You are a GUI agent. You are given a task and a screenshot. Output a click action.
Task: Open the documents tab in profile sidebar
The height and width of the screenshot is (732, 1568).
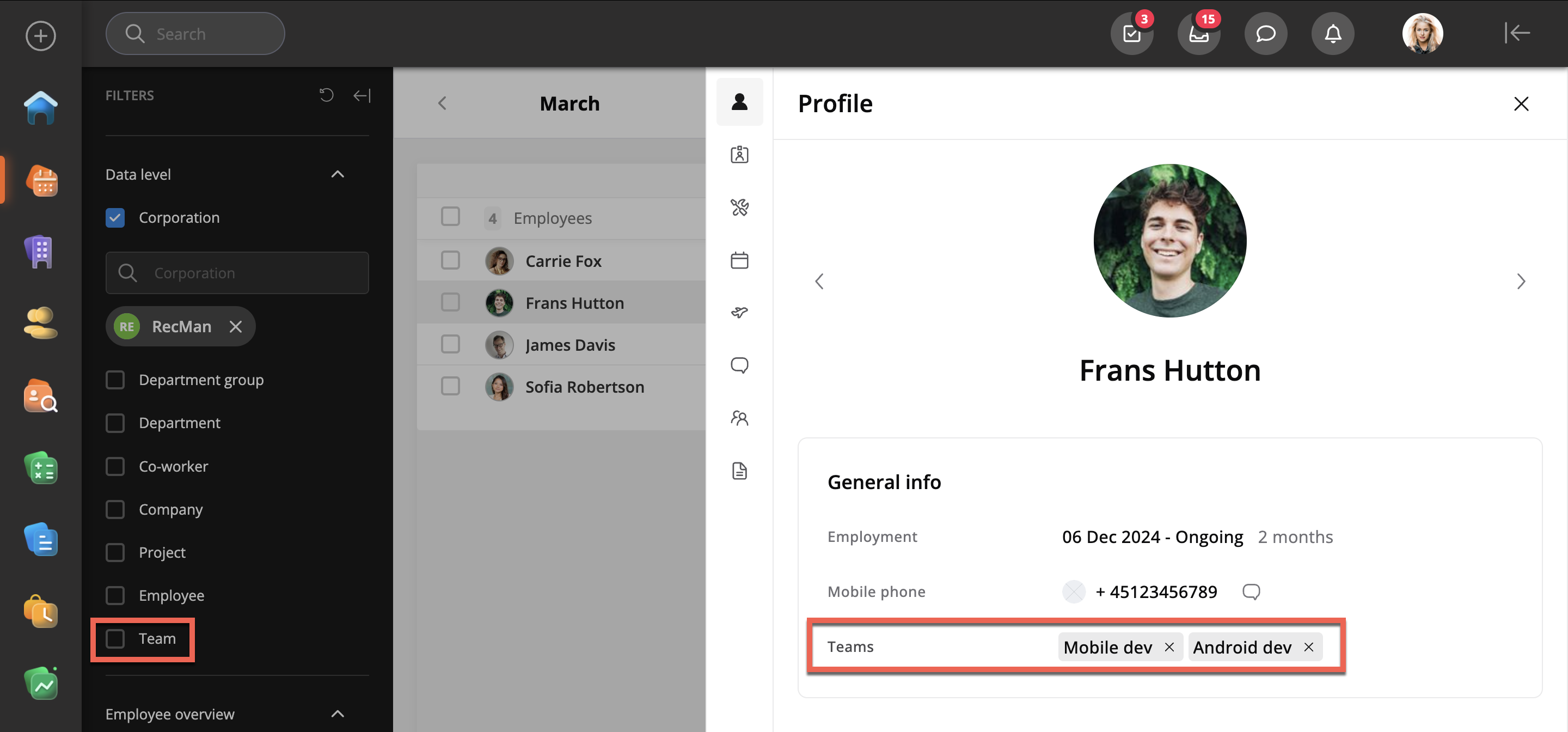click(x=739, y=471)
